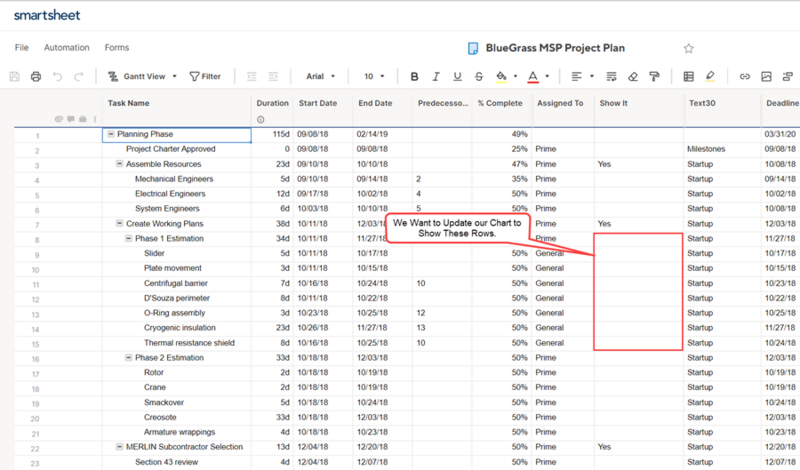Outdent the selected row
The image size is (800, 470).
(252, 77)
